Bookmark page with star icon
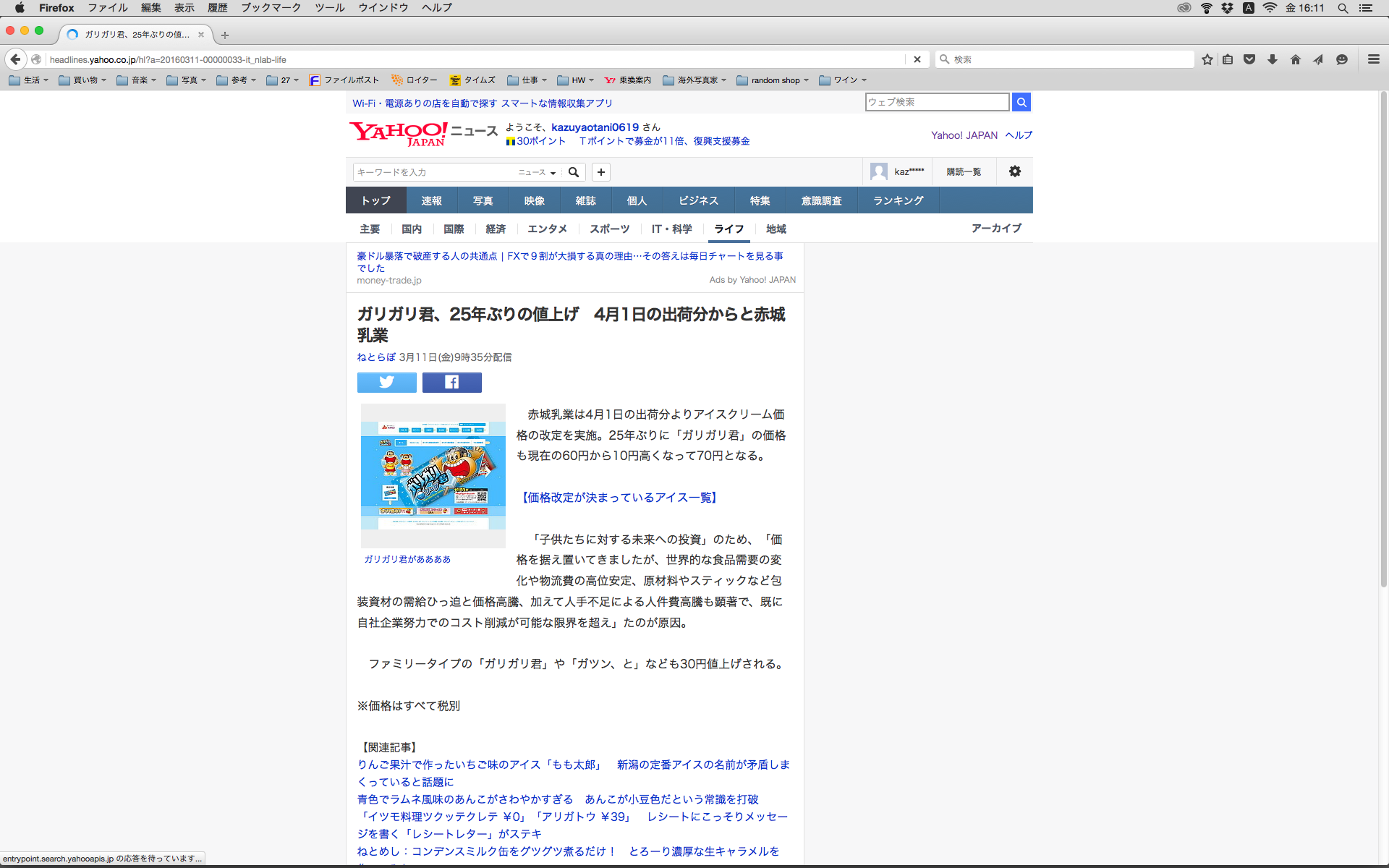 pyautogui.click(x=1207, y=59)
